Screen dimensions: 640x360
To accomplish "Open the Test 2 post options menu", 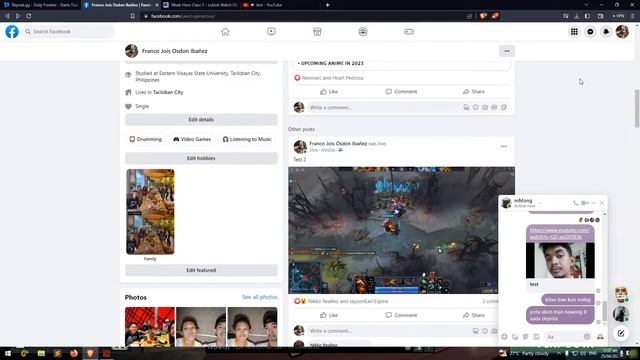I will coord(504,147).
